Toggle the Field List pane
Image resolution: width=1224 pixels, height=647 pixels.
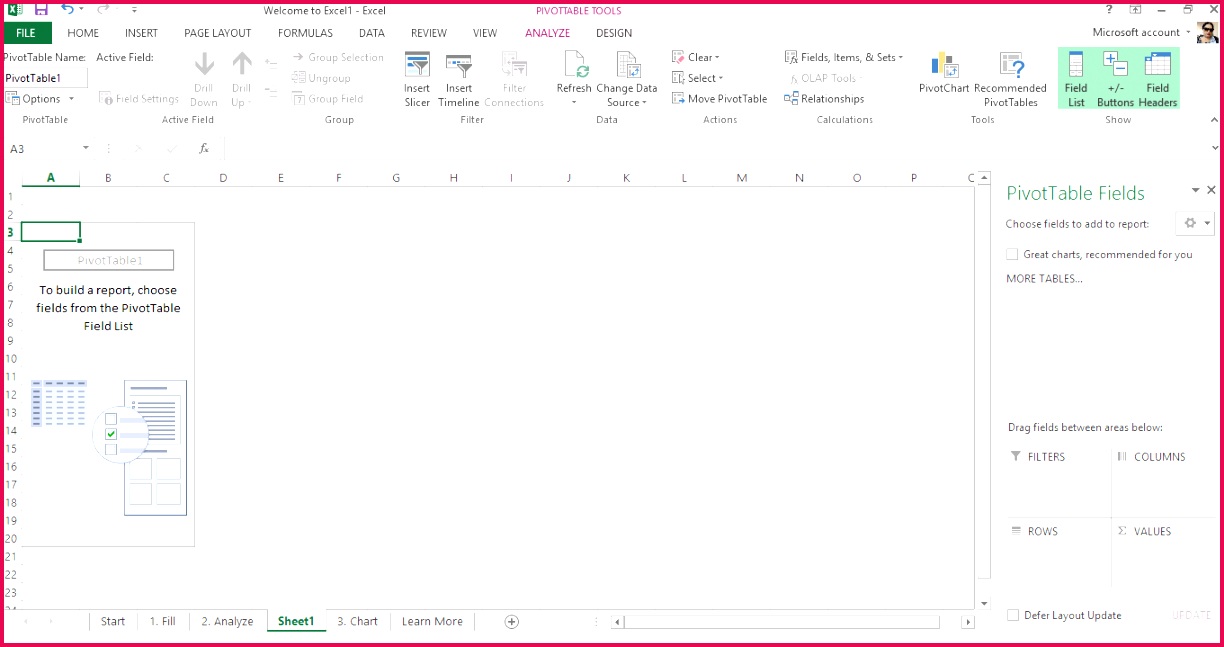point(1076,80)
